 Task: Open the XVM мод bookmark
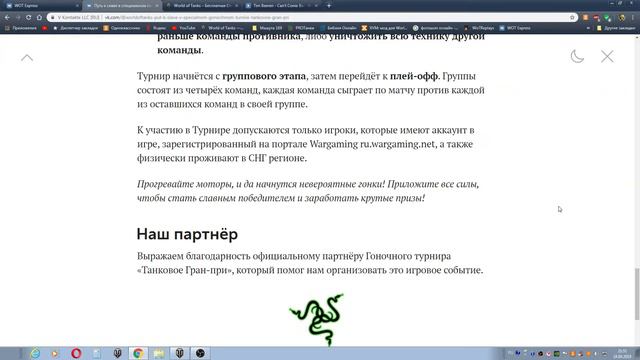[x=384, y=28]
